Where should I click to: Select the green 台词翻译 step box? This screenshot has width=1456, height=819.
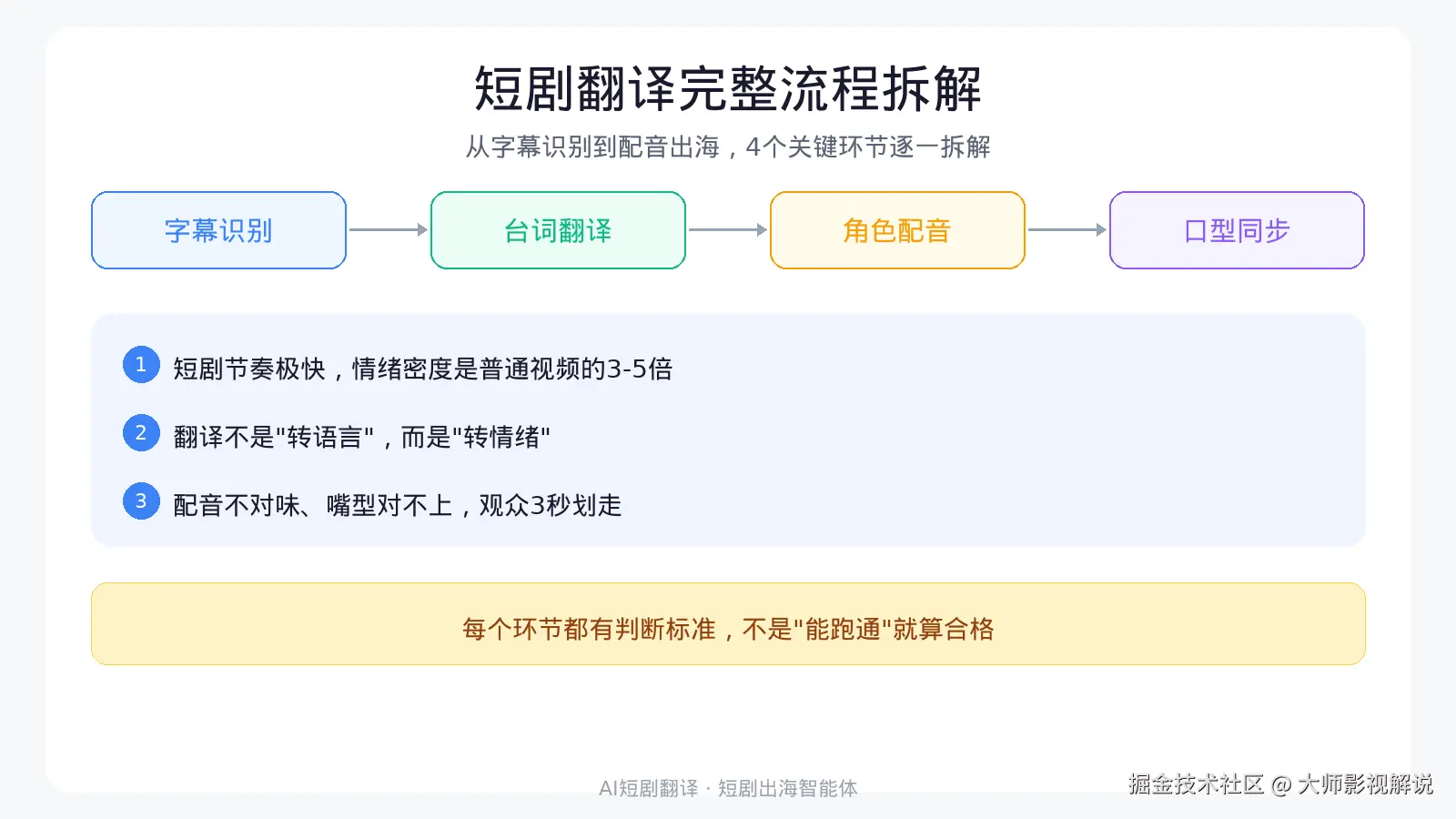pyautogui.click(x=558, y=230)
